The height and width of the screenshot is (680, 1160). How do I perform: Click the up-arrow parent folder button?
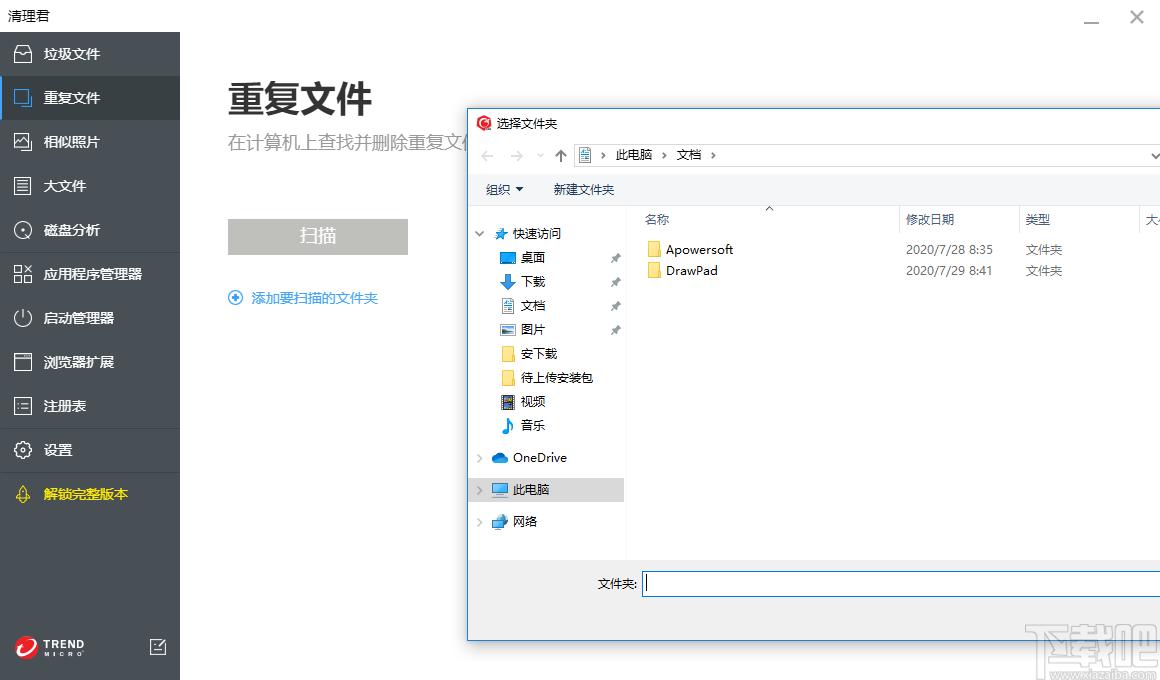560,155
